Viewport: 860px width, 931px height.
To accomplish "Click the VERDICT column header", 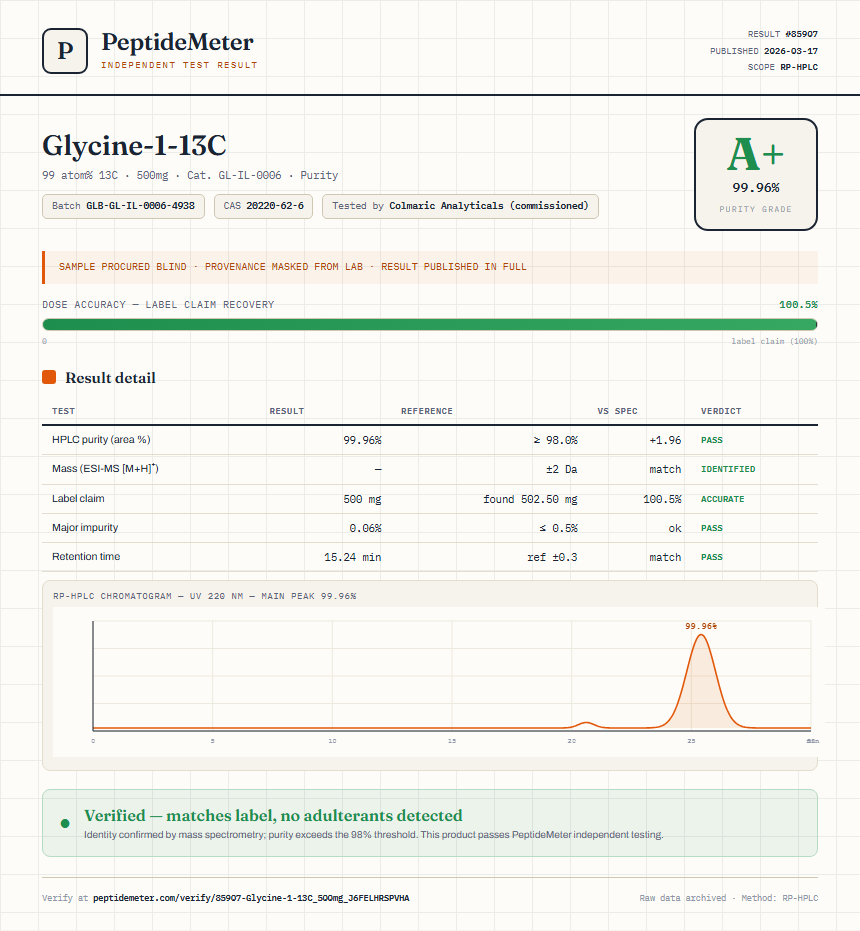I will click(x=721, y=411).
